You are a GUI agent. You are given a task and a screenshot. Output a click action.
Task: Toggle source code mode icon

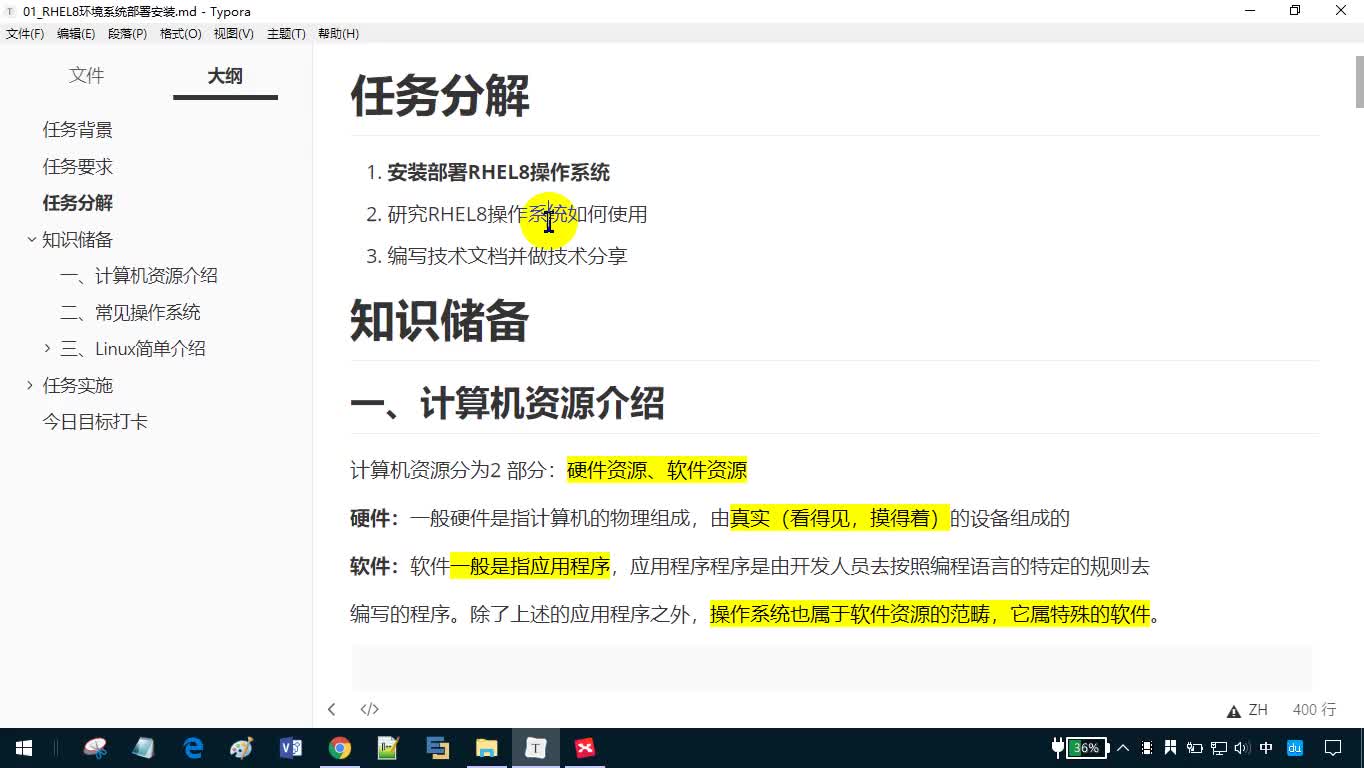click(369, 709)
